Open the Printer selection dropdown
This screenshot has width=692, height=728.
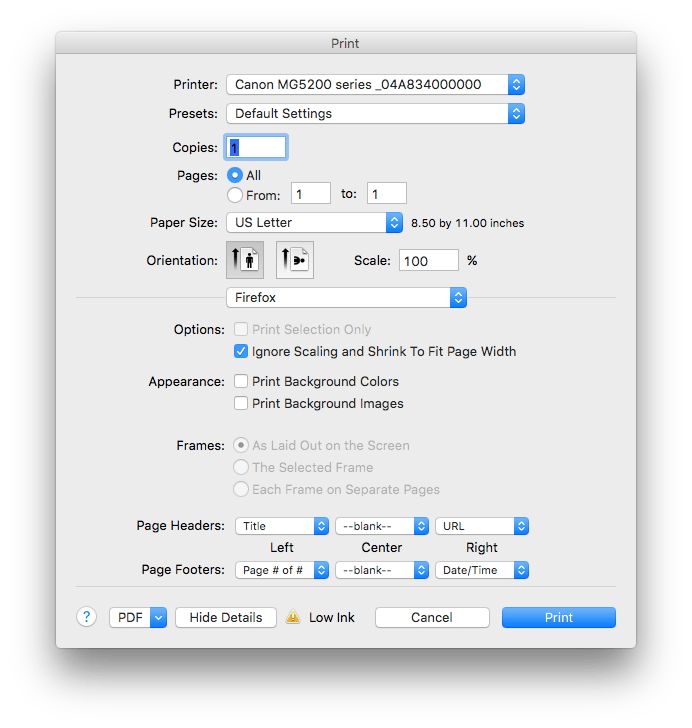pos(375,85)
